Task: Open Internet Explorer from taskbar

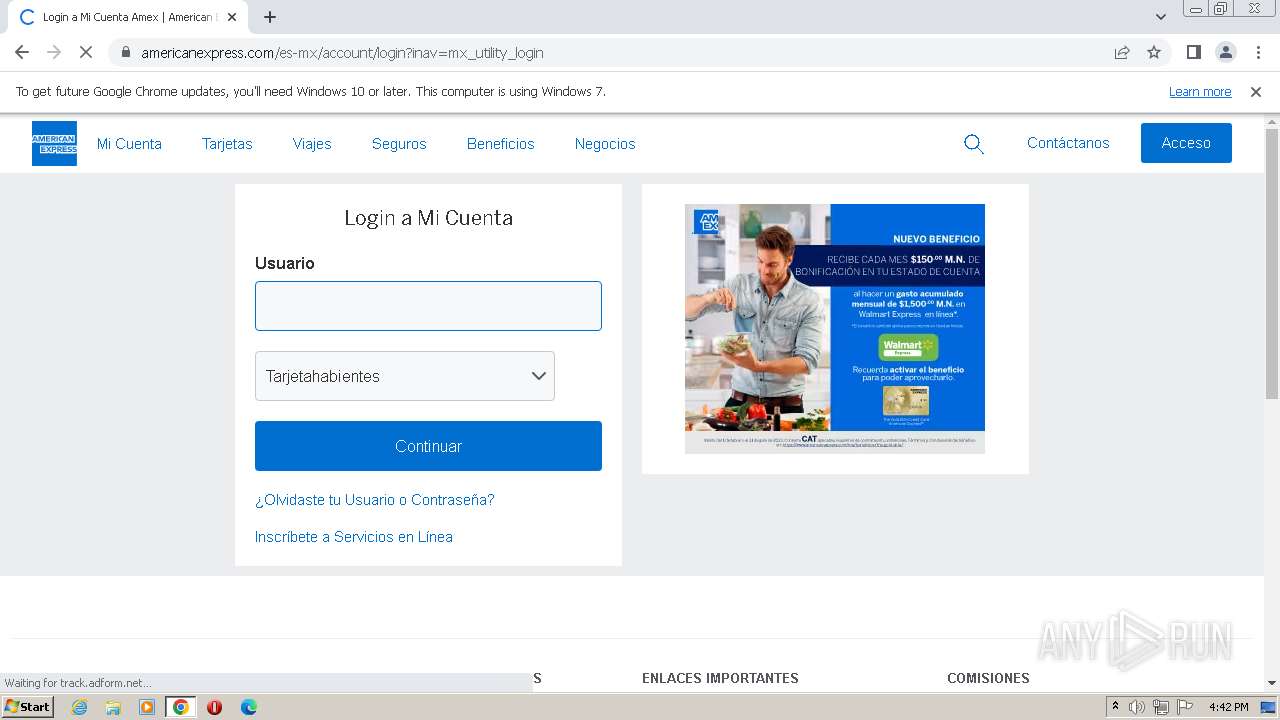Action: [x=79, y=707]
